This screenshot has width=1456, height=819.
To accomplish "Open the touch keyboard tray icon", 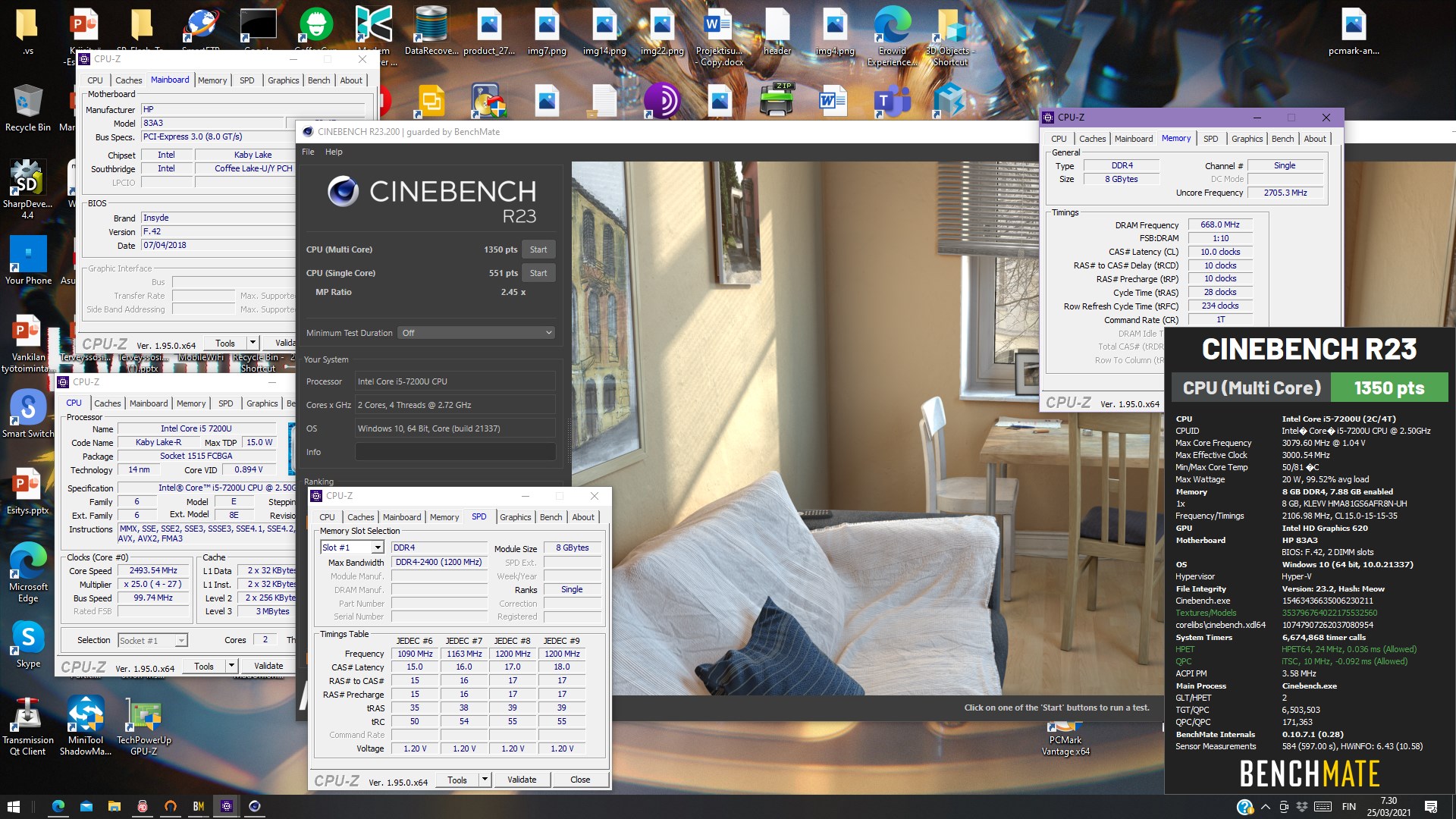I will click(1323, 807).
